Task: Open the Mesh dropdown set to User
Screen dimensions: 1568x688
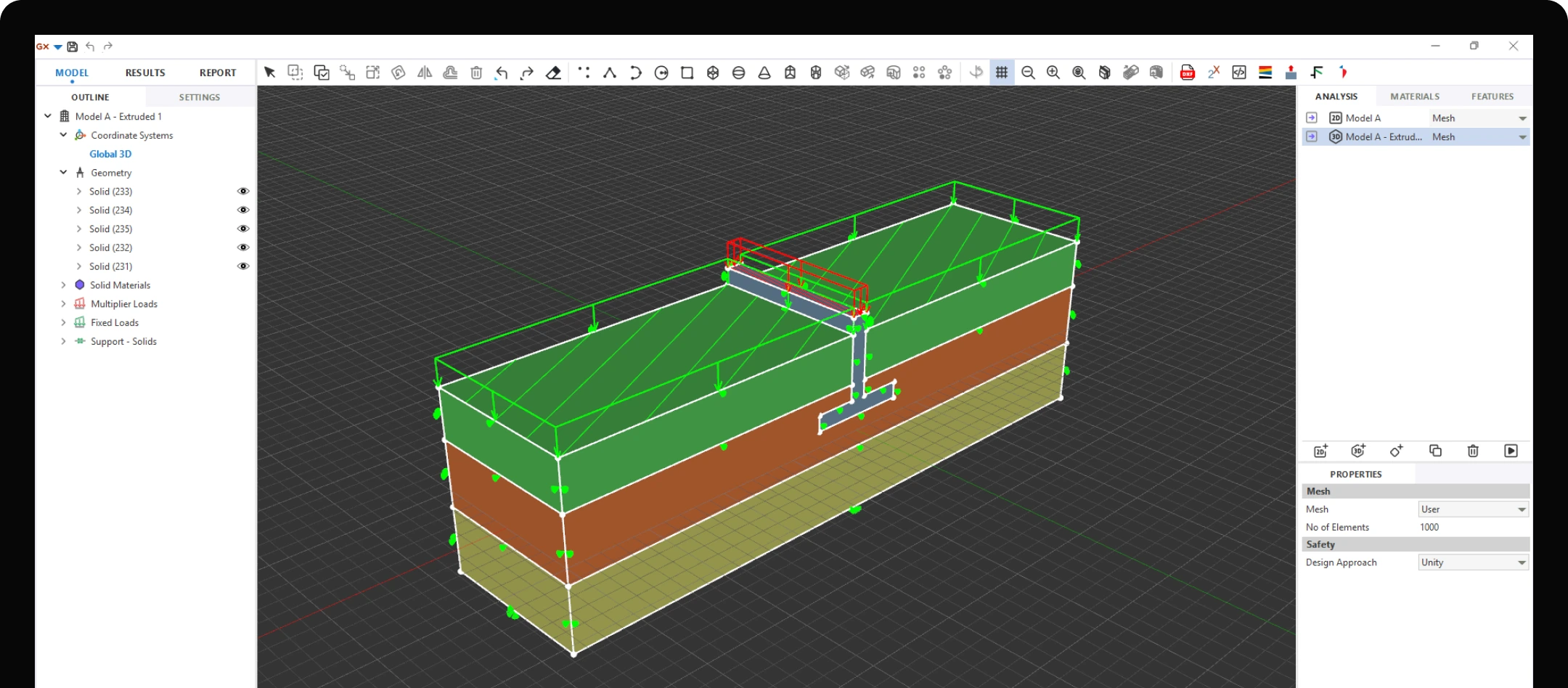Action: tap(1472, 509)
